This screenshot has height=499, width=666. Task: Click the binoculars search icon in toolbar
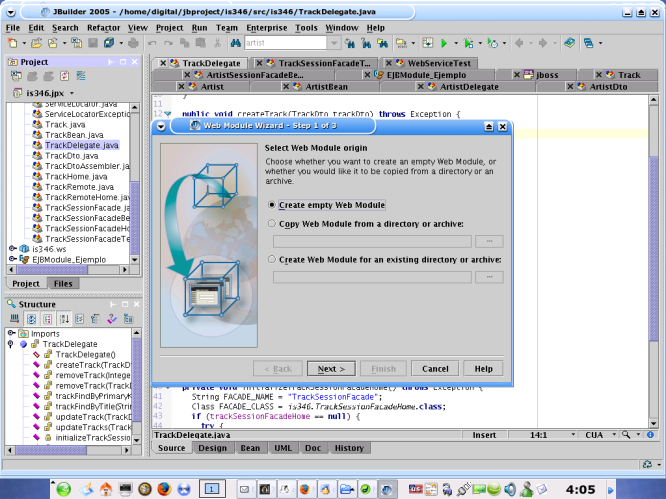pyautogui.click(x=234, y=43)
